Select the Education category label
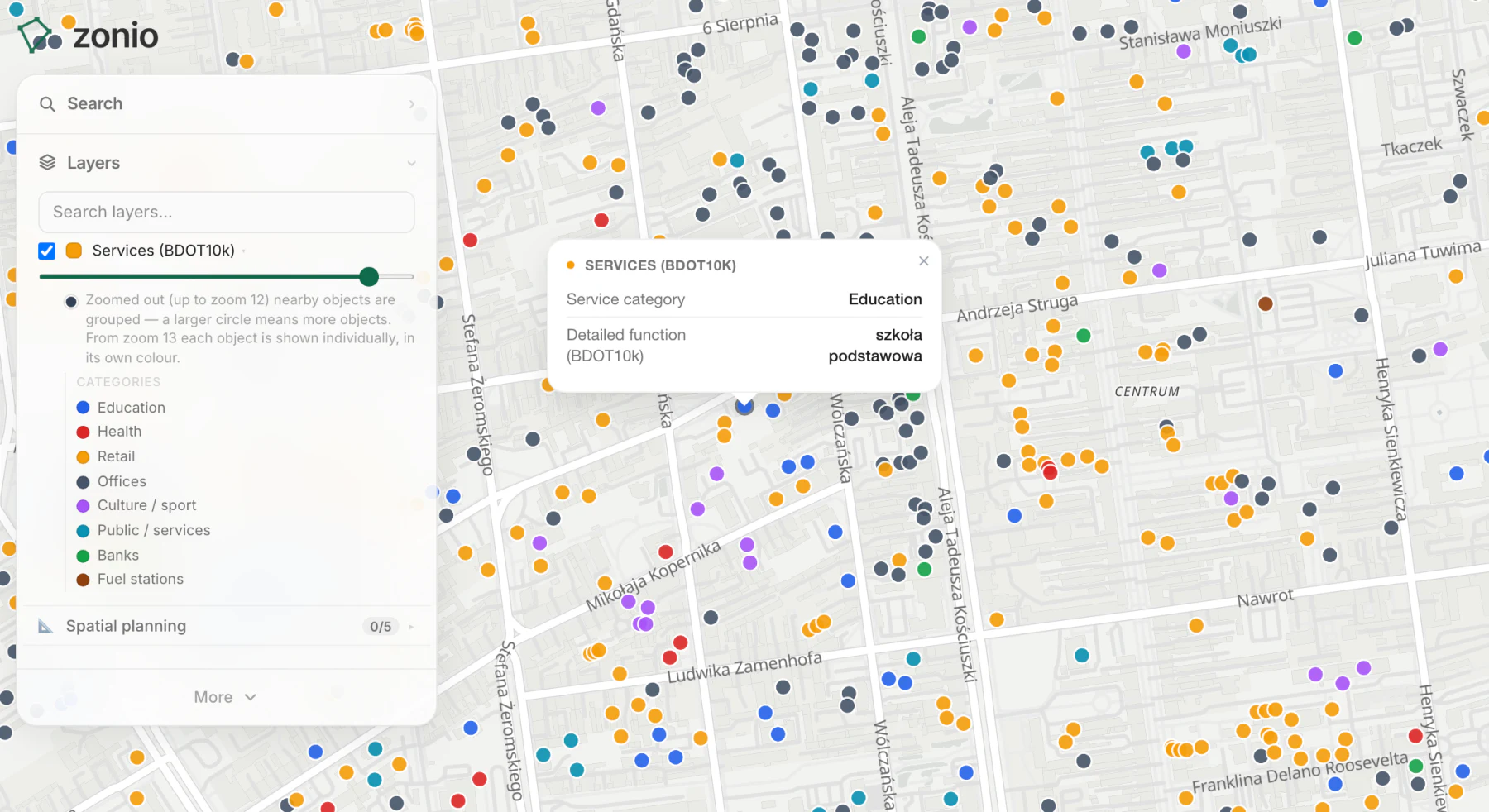This screenshot has height=812, width=1489. (132, 408)
